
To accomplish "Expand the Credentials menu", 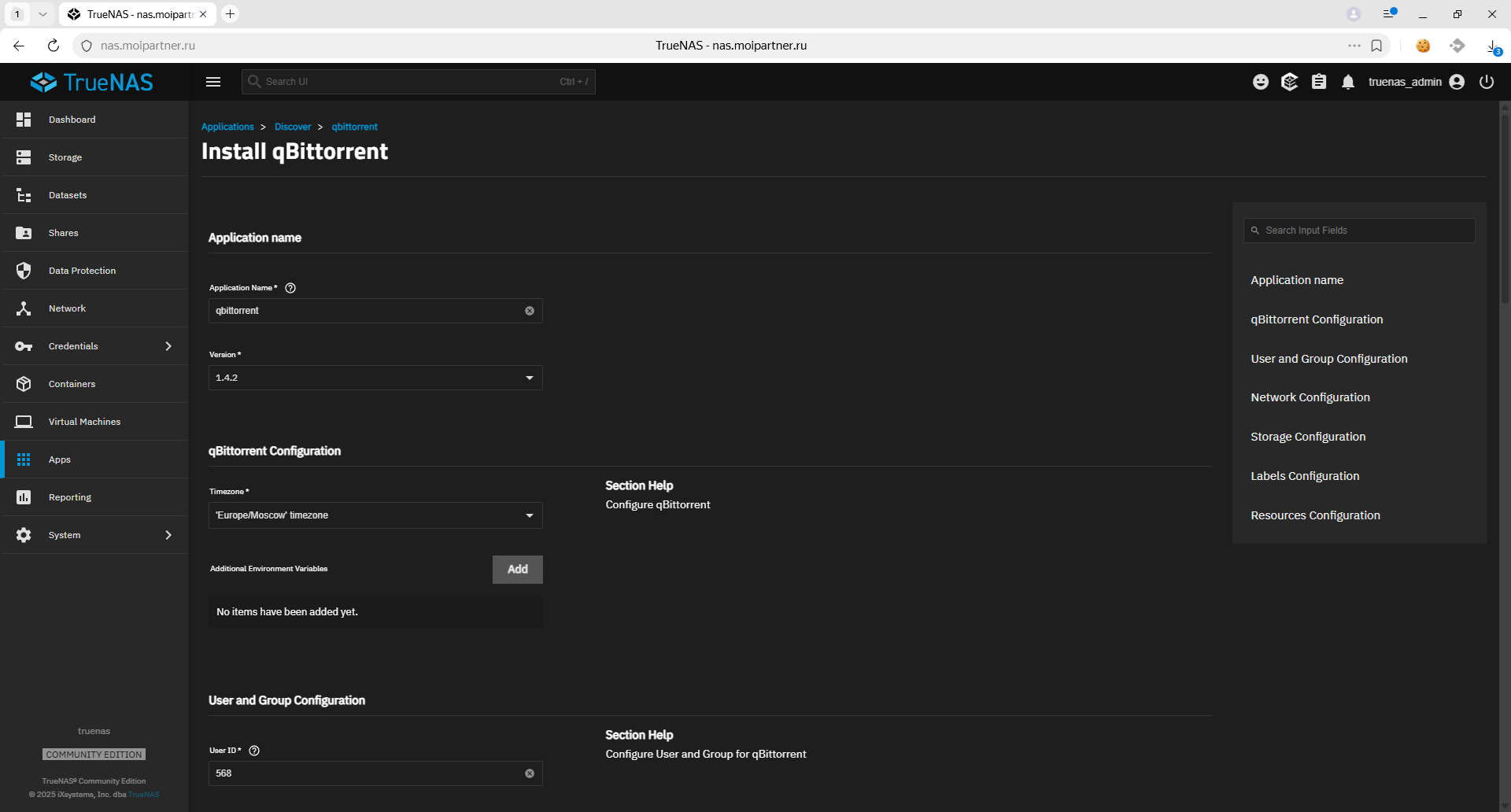I will 94,346.
